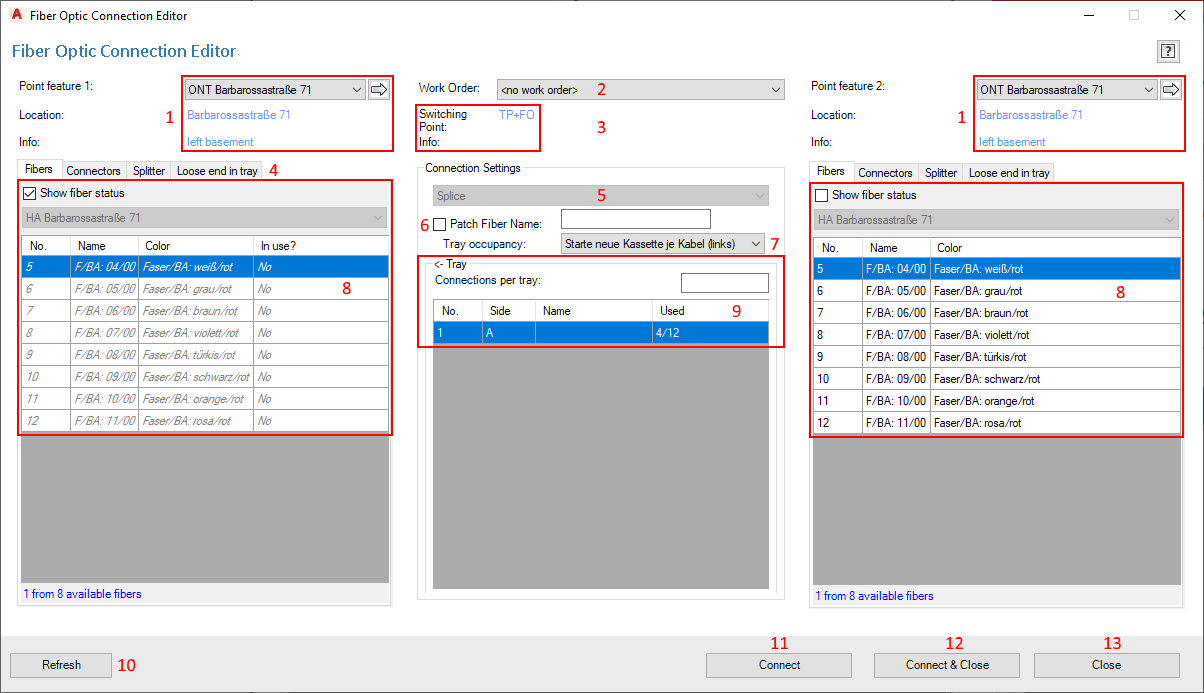Select right fiber row 7 braun/rot
Image resolution: width=1204 pixels, height=693 pixels.
pos(997,313)
